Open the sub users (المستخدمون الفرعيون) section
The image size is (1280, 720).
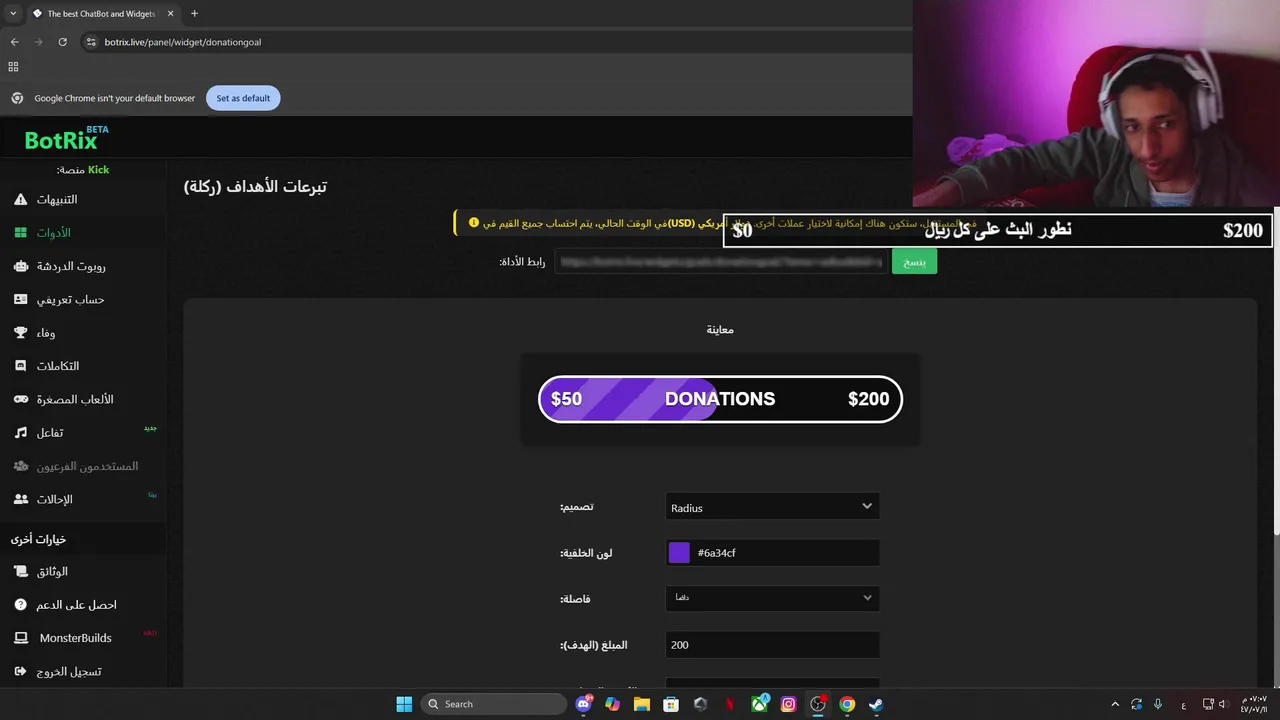click(83, 466)
